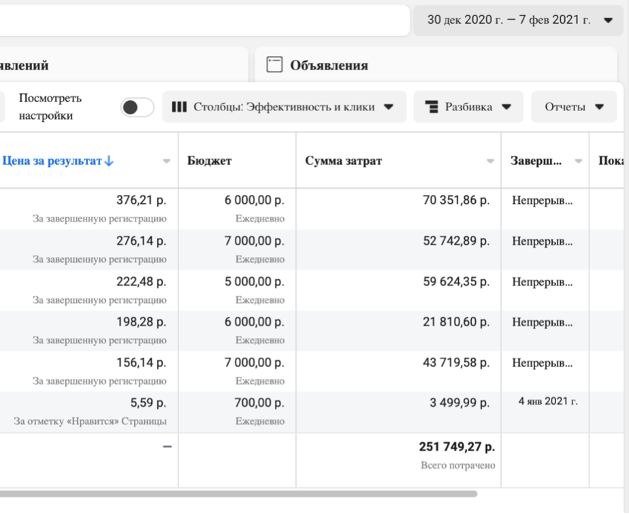Open Сумма затрат column options arrow
The height and width of the screenshot is (514, 629).
(x=490, y=161)
